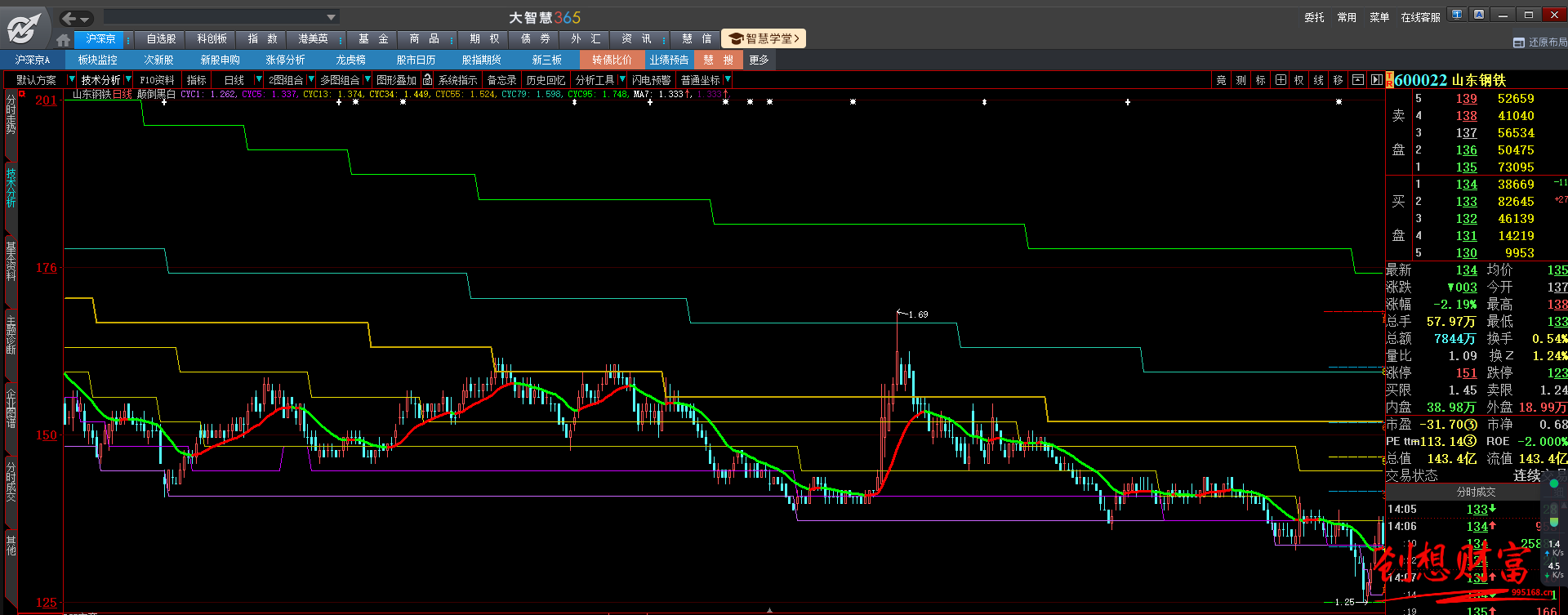The width and height of the screenshot is (1568, 615).
Task: Open the history dropdown next to back arrow
Action: [85, 19]
